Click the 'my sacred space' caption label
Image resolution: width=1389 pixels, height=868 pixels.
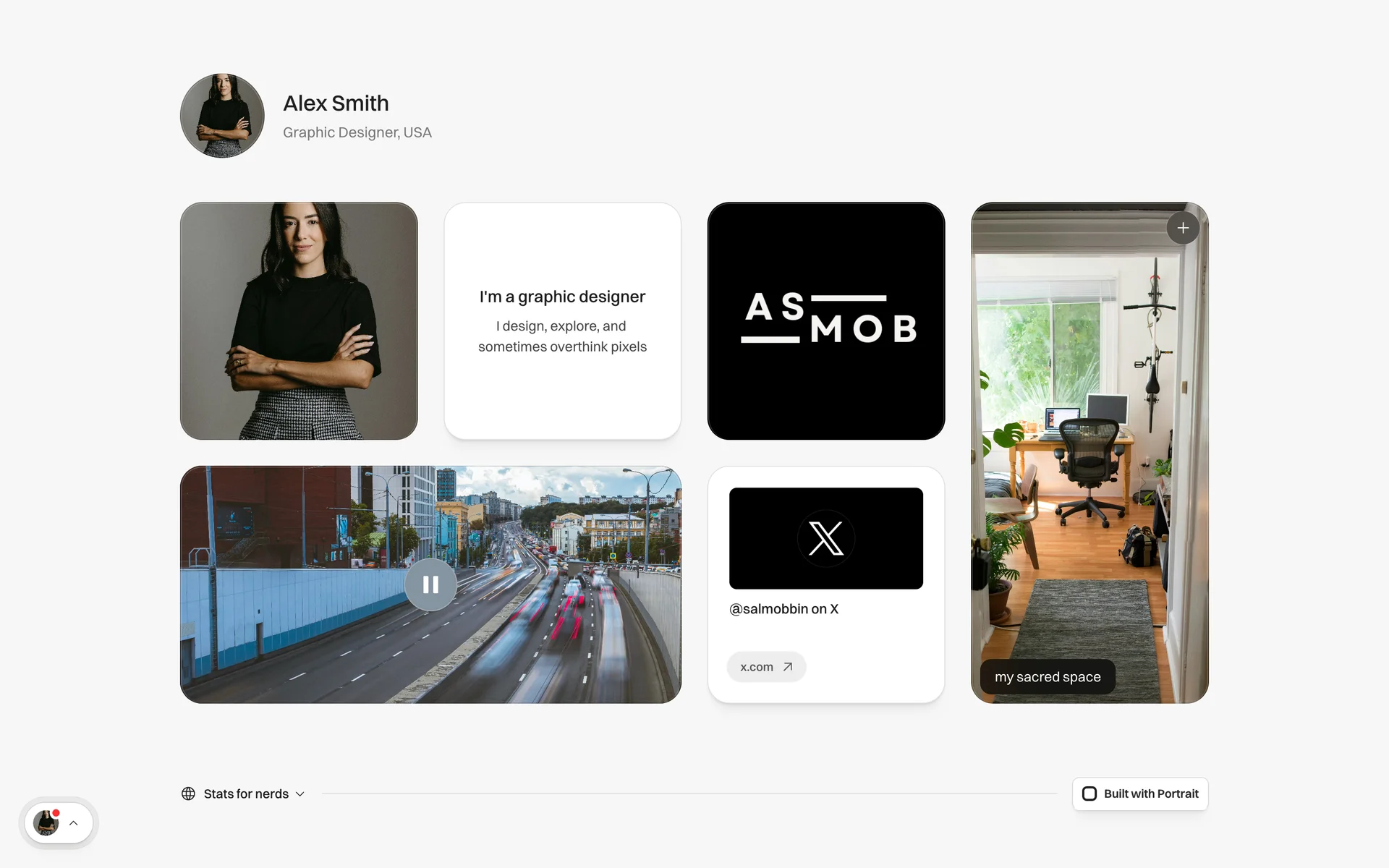[x=1047, y=677]
